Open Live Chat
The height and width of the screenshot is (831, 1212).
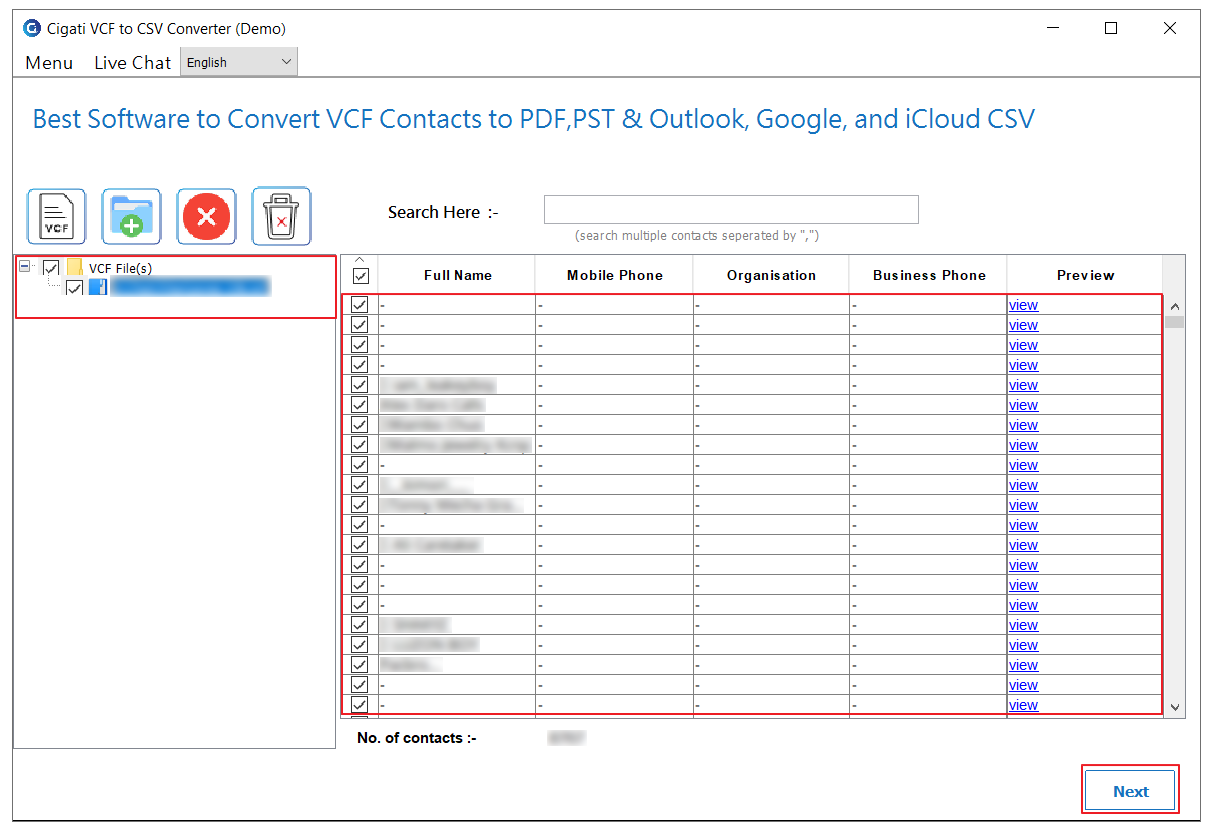pos(133,62)
